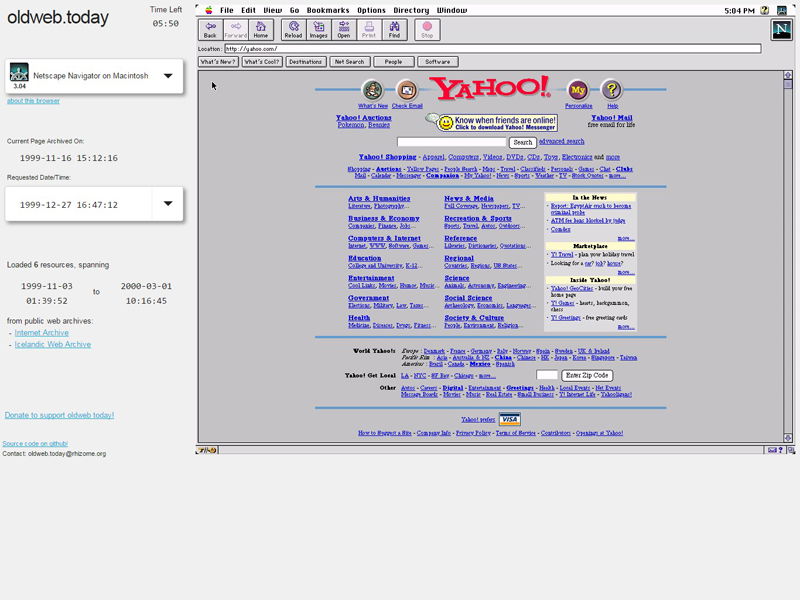The image size is (800, 600).
Task: Reload the page with Reload icon
Action: [x=294, y=30]
